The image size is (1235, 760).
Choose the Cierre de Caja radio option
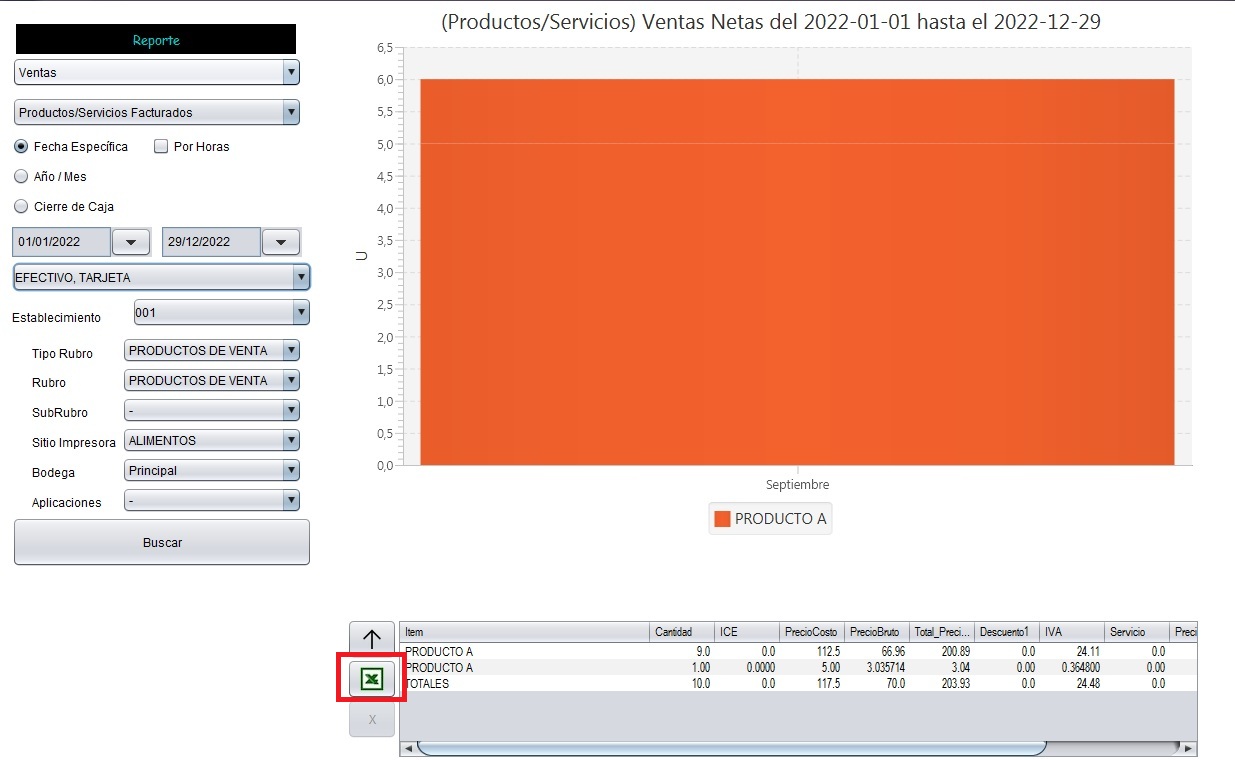tap(21, 206)
